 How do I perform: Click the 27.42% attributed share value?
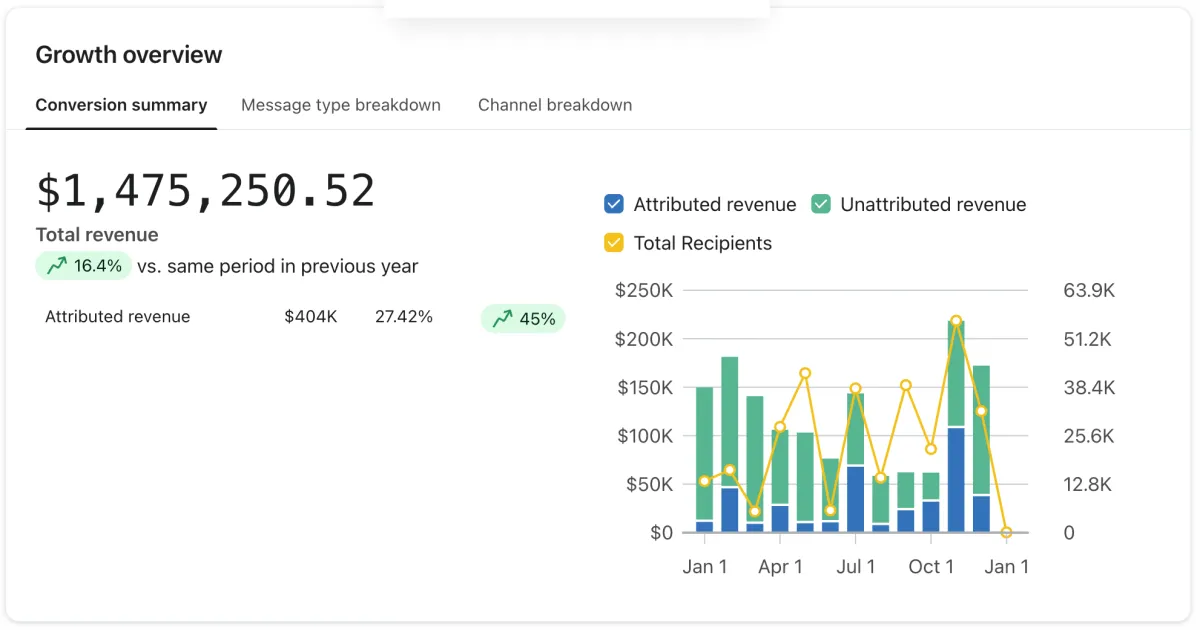pos(403,317)
